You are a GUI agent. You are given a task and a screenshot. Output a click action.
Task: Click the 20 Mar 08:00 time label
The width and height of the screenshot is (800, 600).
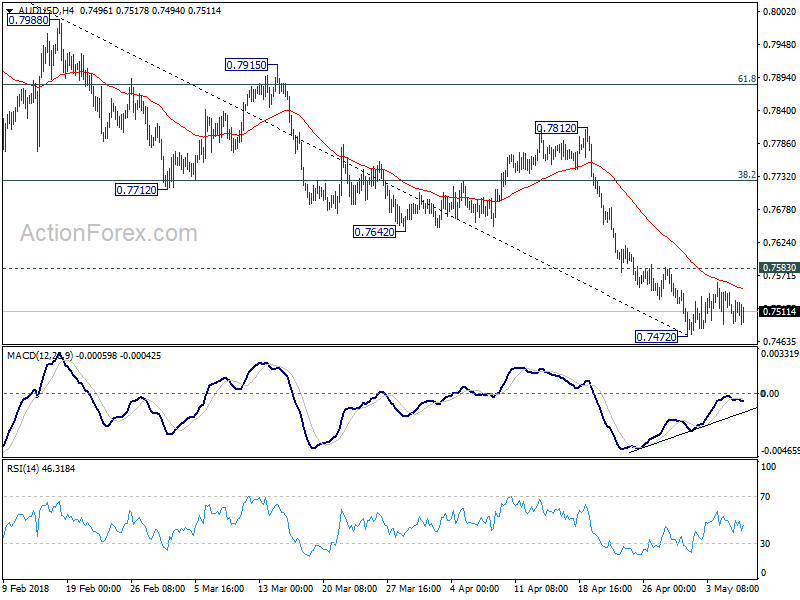[349, 588]
